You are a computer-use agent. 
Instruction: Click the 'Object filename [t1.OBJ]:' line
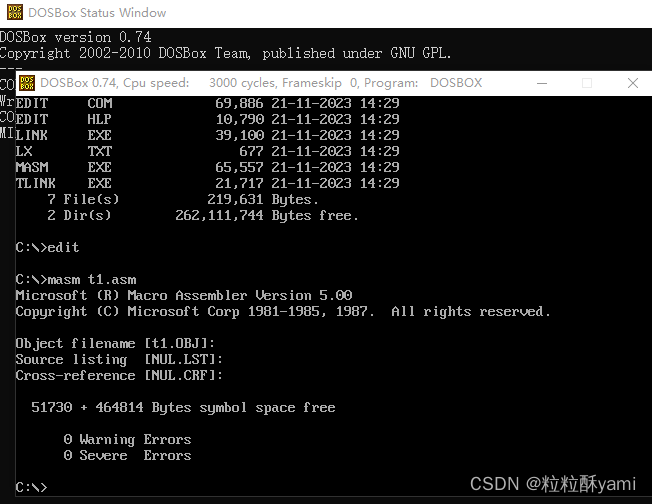(x=115, y=343)
